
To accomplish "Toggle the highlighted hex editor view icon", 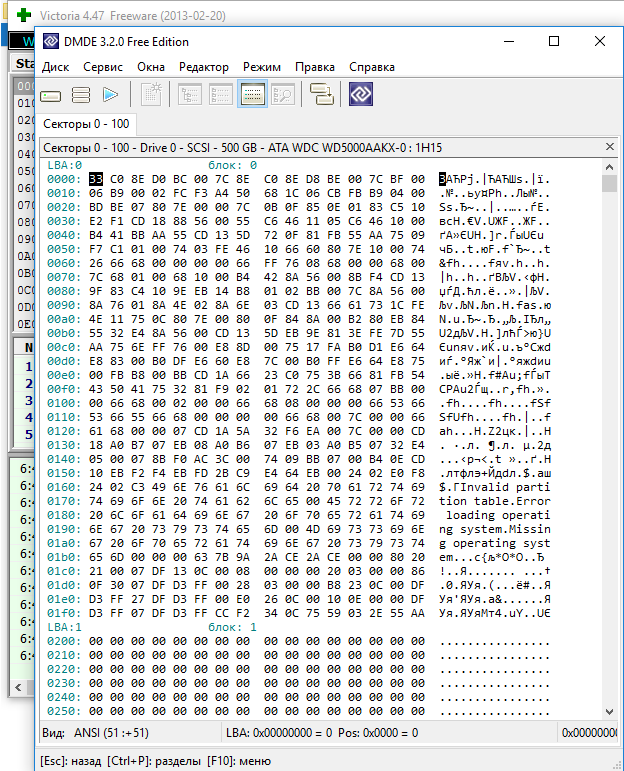I will tap(252, 95).
